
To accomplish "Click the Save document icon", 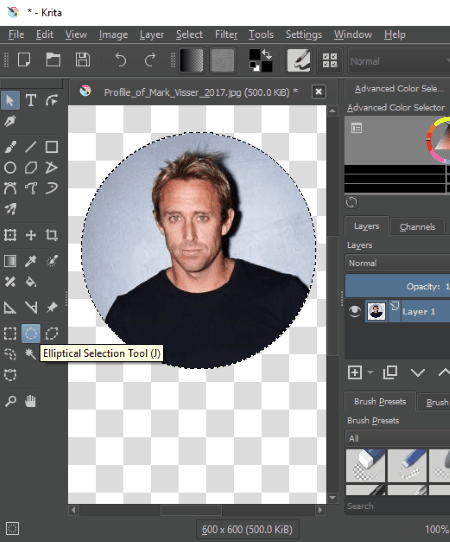I will (x=83, y=60).
